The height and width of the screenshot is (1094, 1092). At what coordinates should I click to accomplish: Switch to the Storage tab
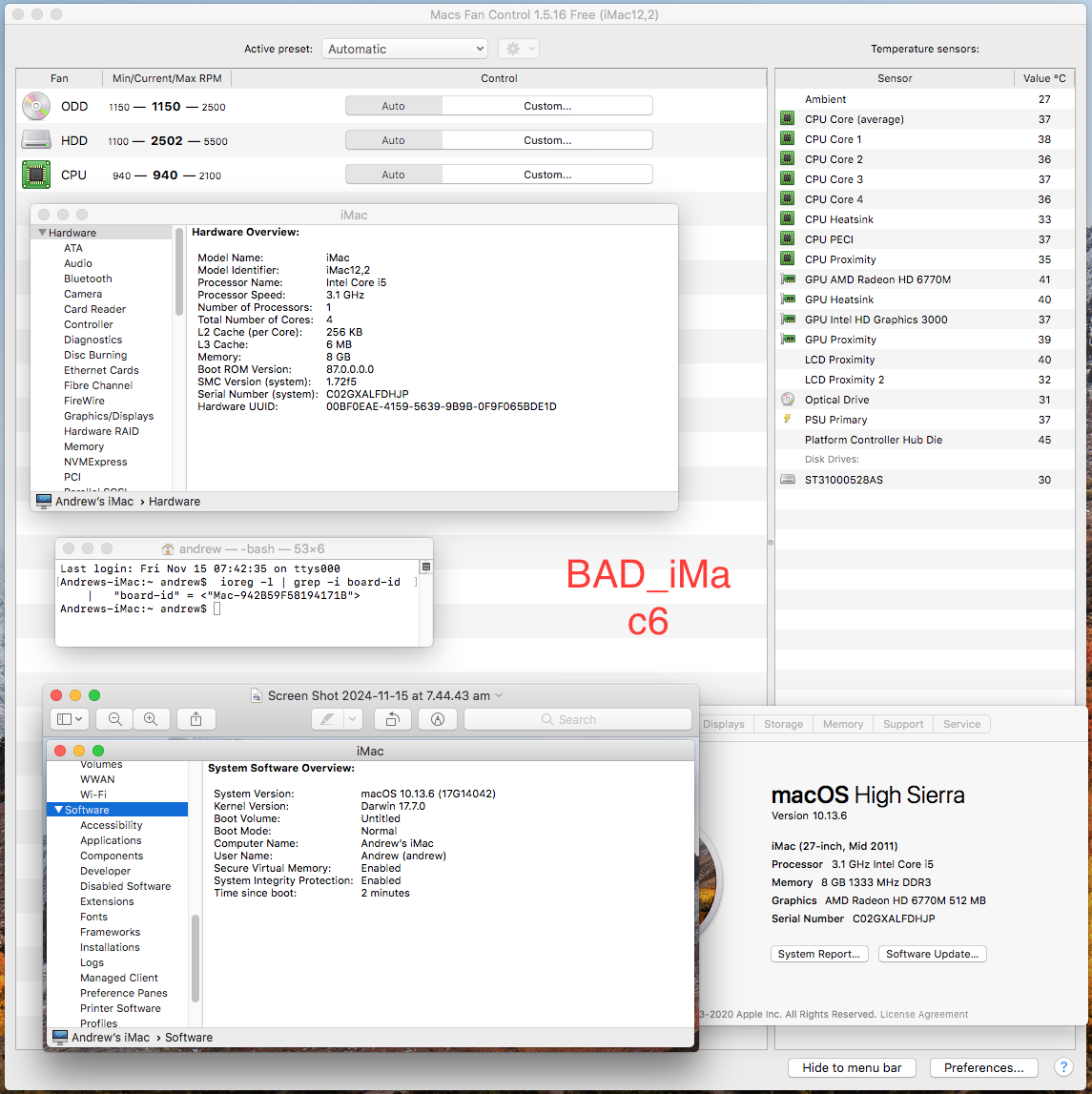point(784,724)
